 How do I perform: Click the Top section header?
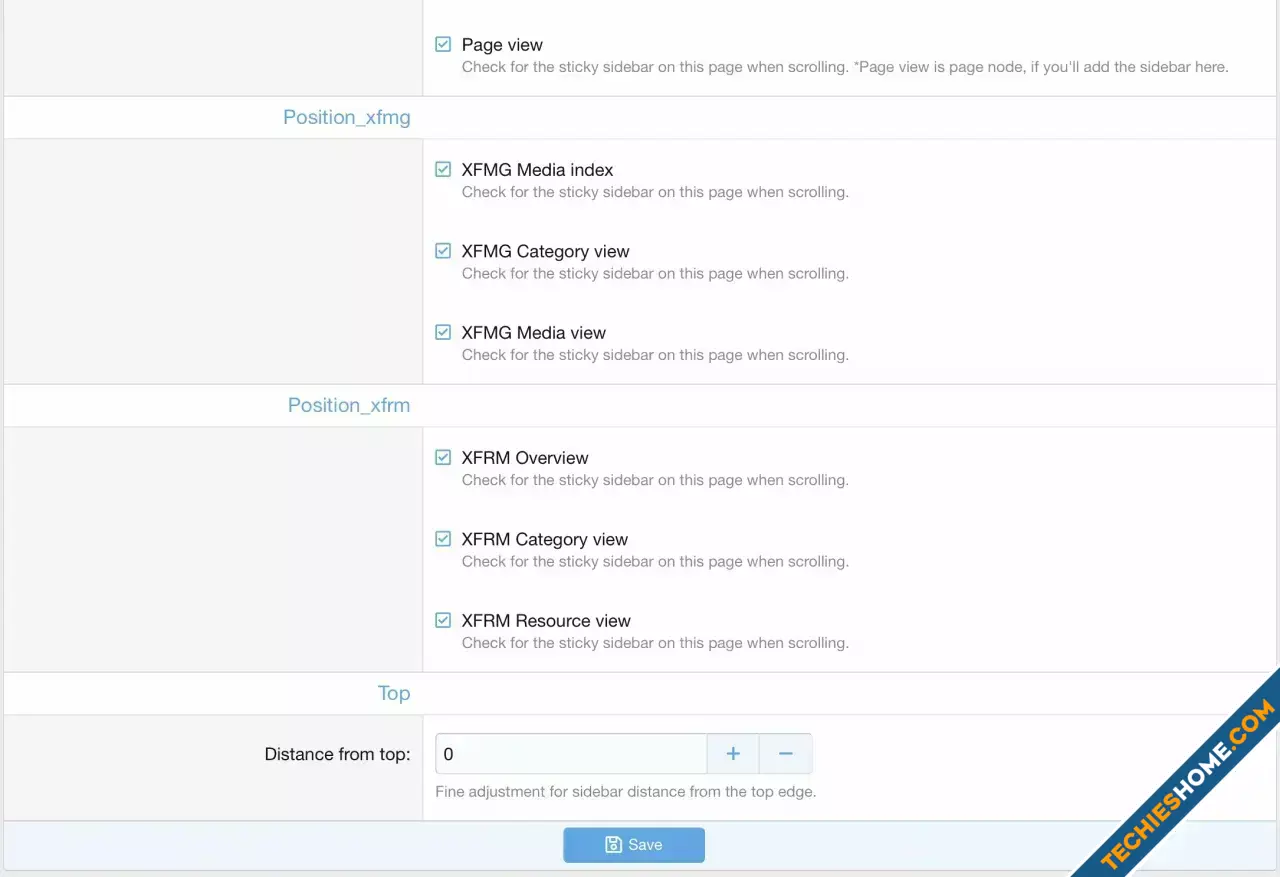click(394, 693)
